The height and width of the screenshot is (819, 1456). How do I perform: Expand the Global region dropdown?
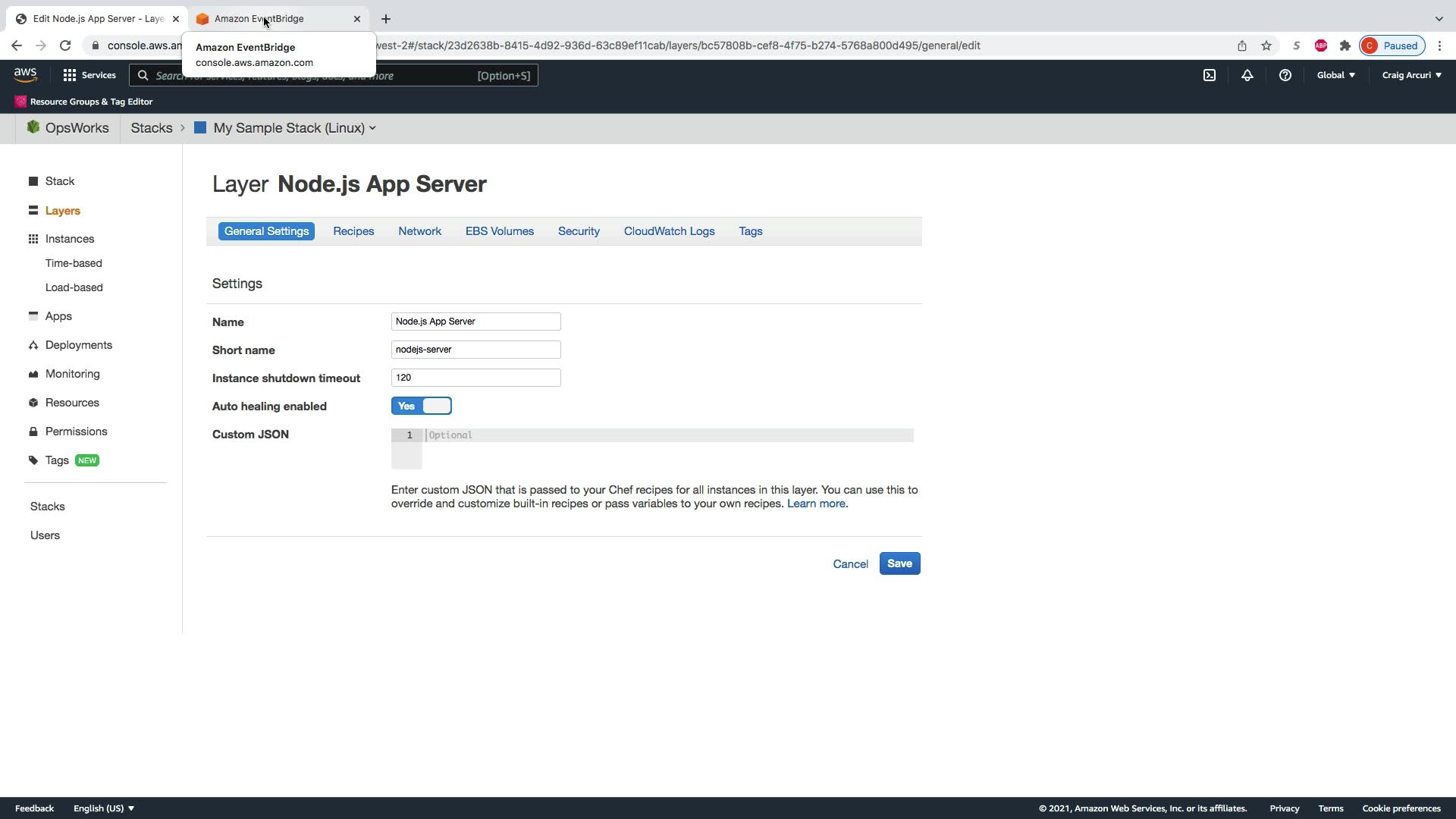point(1335,75)
